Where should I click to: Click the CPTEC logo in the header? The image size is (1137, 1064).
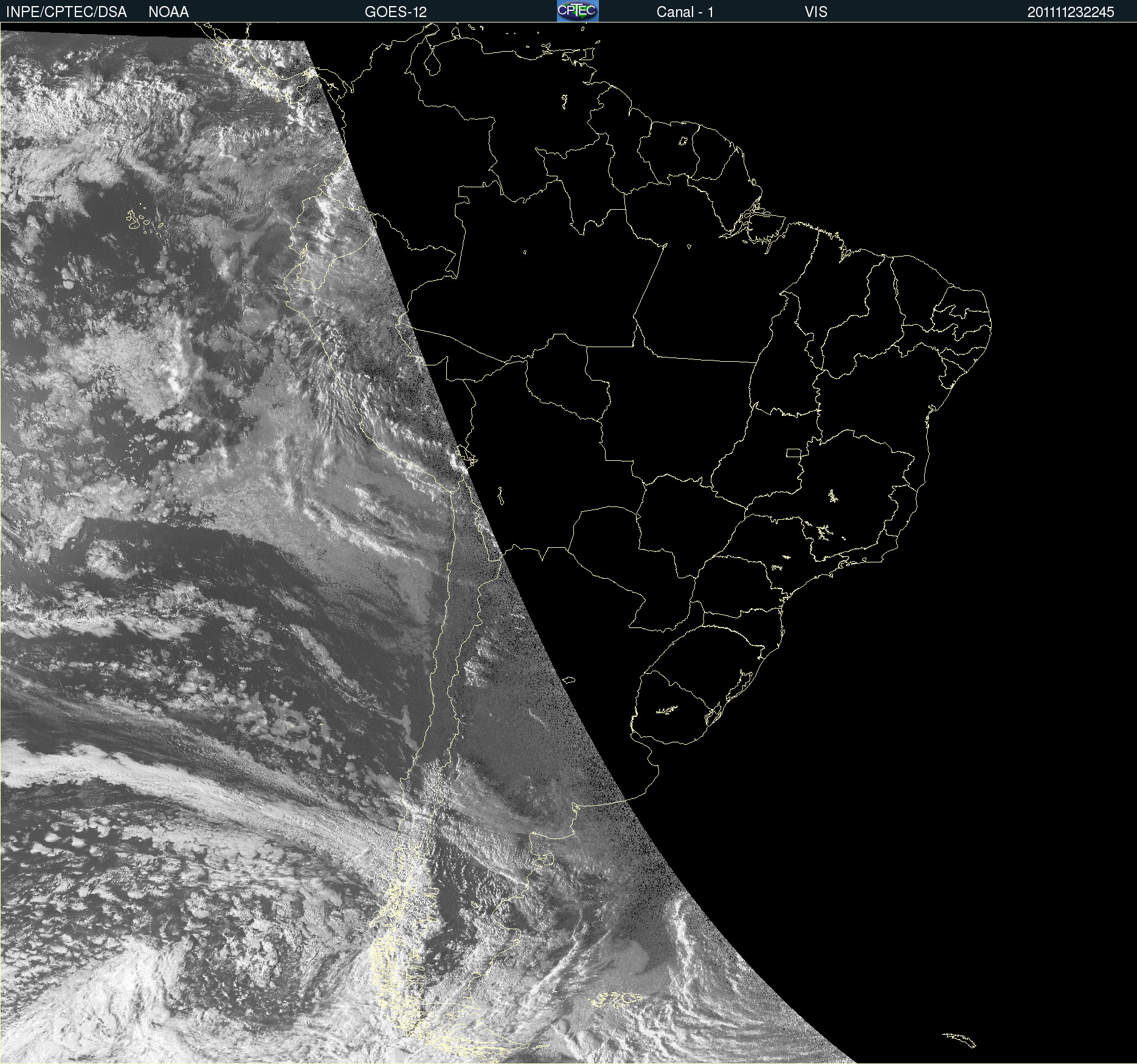(x=578, y=11)
